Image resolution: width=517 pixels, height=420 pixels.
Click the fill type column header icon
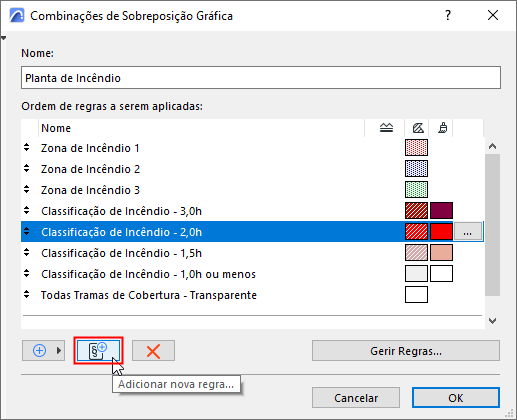tap(418, 128)
